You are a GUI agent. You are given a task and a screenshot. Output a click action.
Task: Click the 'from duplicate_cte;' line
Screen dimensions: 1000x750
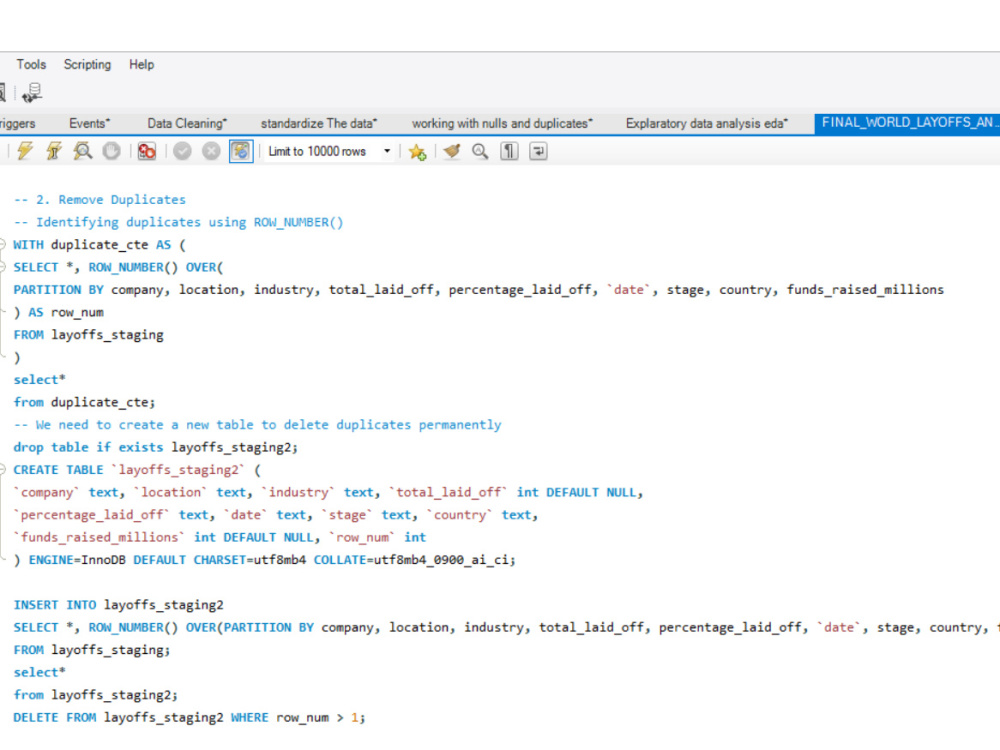pos(84,402)
